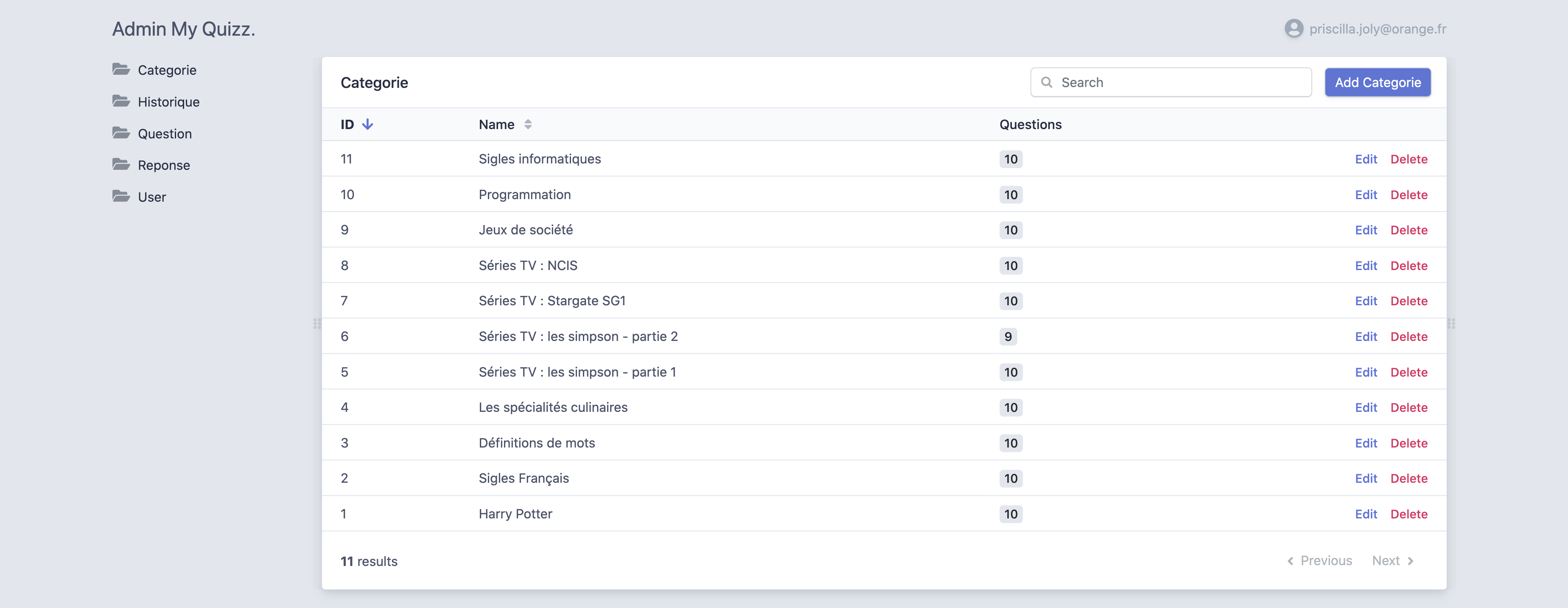Sort table by Name column arrows
The width and height of the screenshot is (1568, 608).
tap(528, 124)
